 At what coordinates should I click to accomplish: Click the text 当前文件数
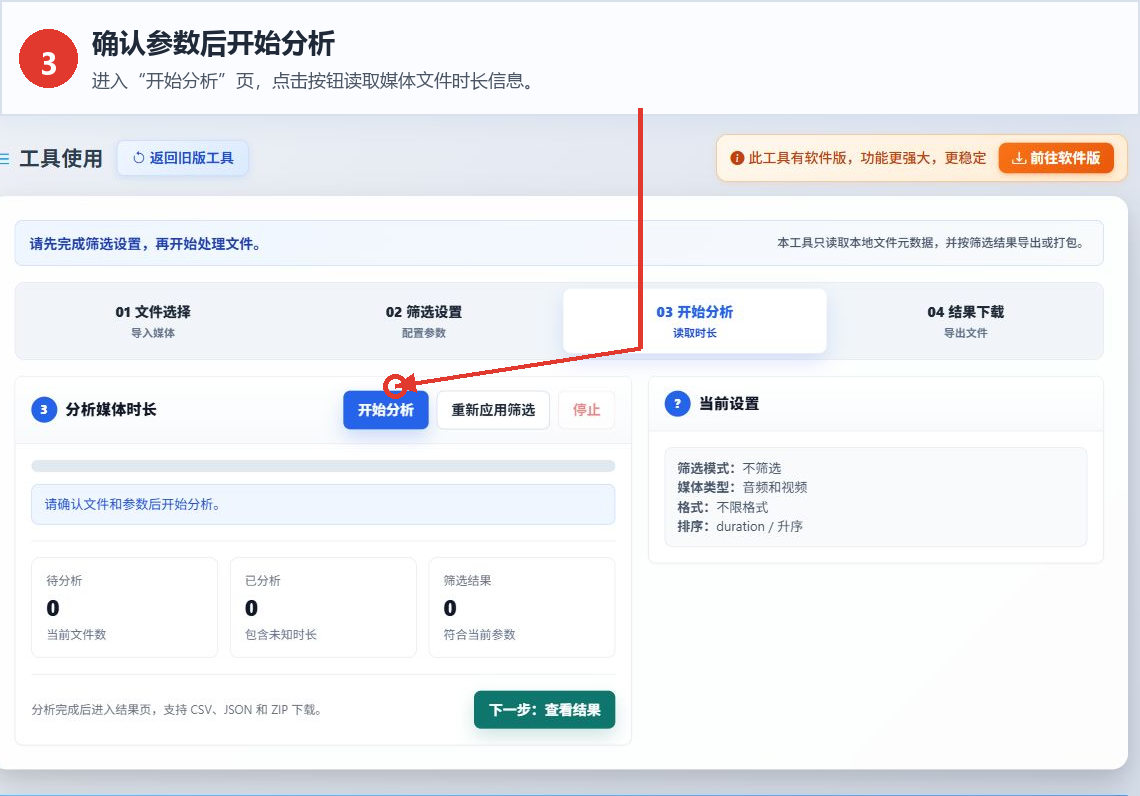coord(76,635)
